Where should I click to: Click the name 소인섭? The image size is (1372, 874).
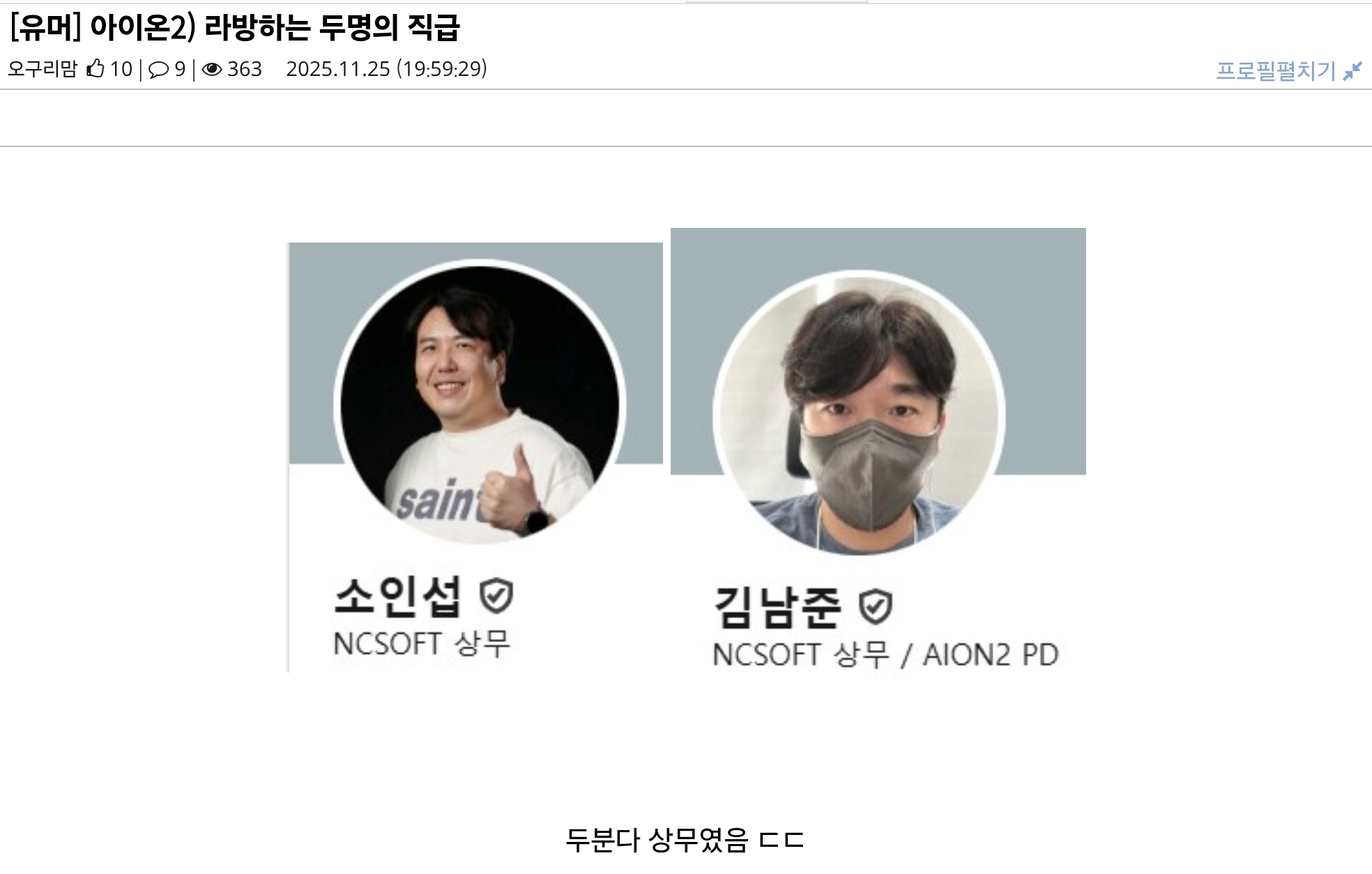click(397, 597)
